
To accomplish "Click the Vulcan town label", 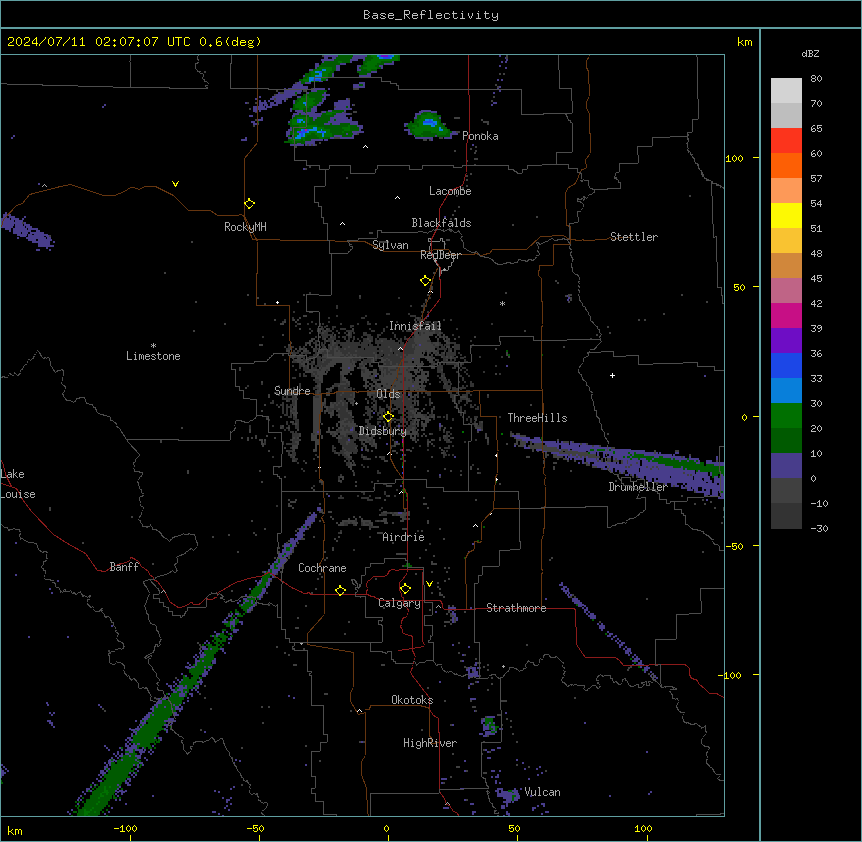I will [x=543, y=792].
